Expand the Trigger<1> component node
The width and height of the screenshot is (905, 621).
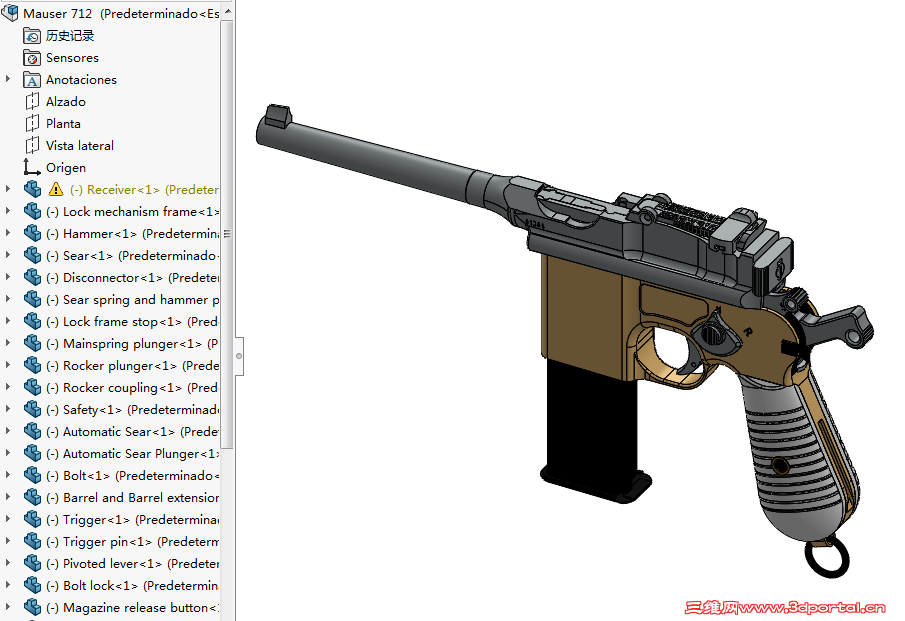(8, 519)
